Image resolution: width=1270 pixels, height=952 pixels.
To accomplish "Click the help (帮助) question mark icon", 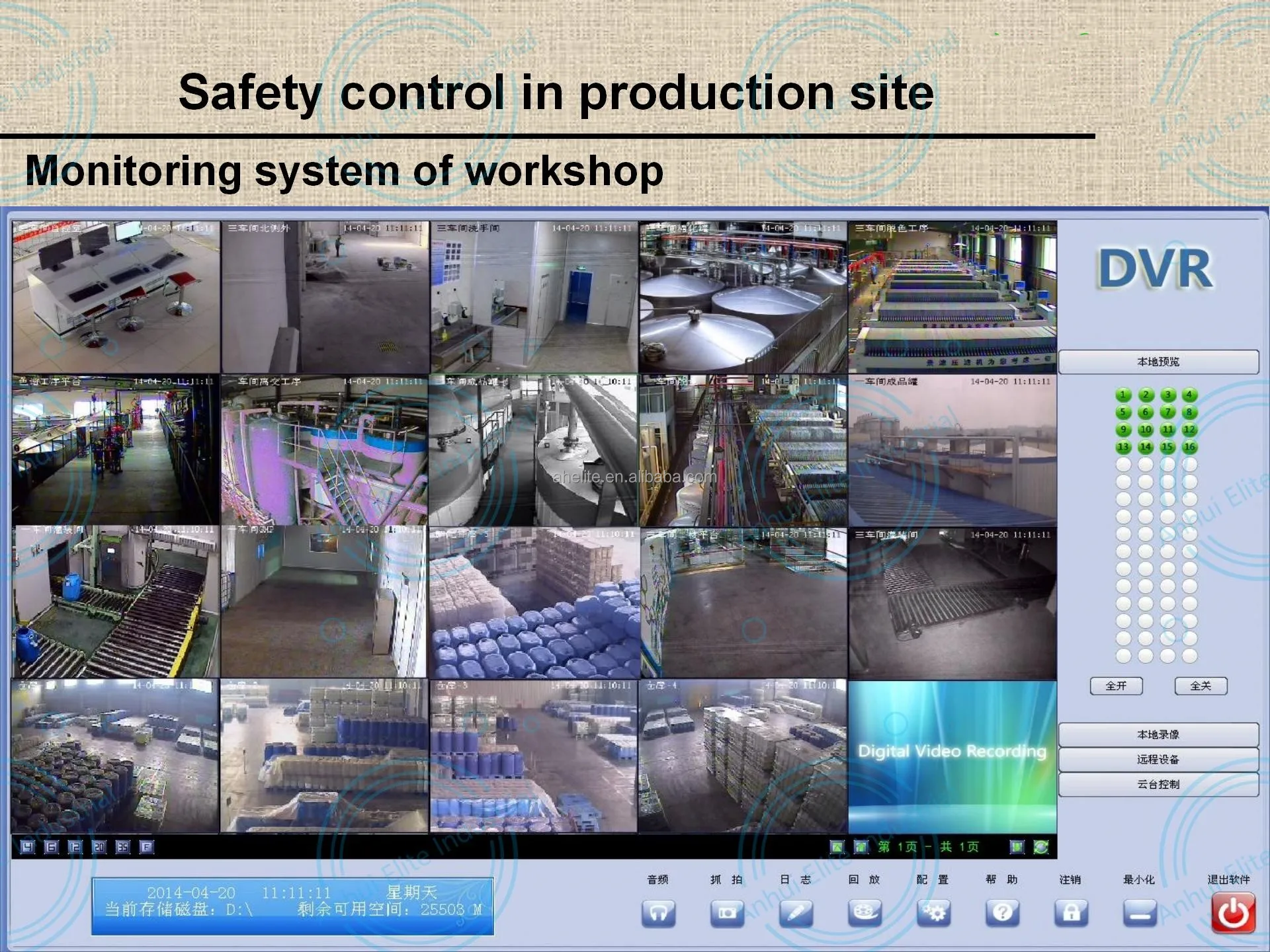I will tap(1002, 913).
